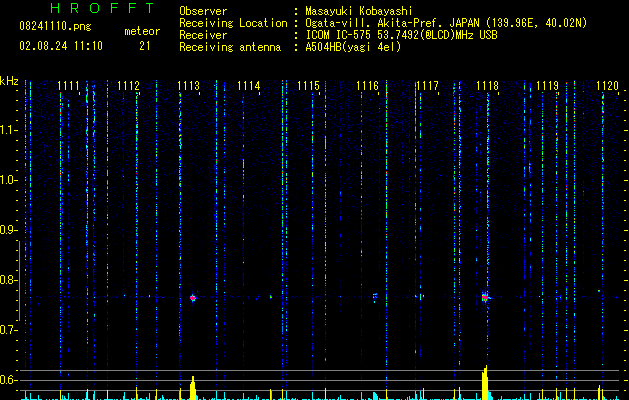Click the 0.8 frequency axis label
This screenshot has height=400, width=629.
pos(8,280)
